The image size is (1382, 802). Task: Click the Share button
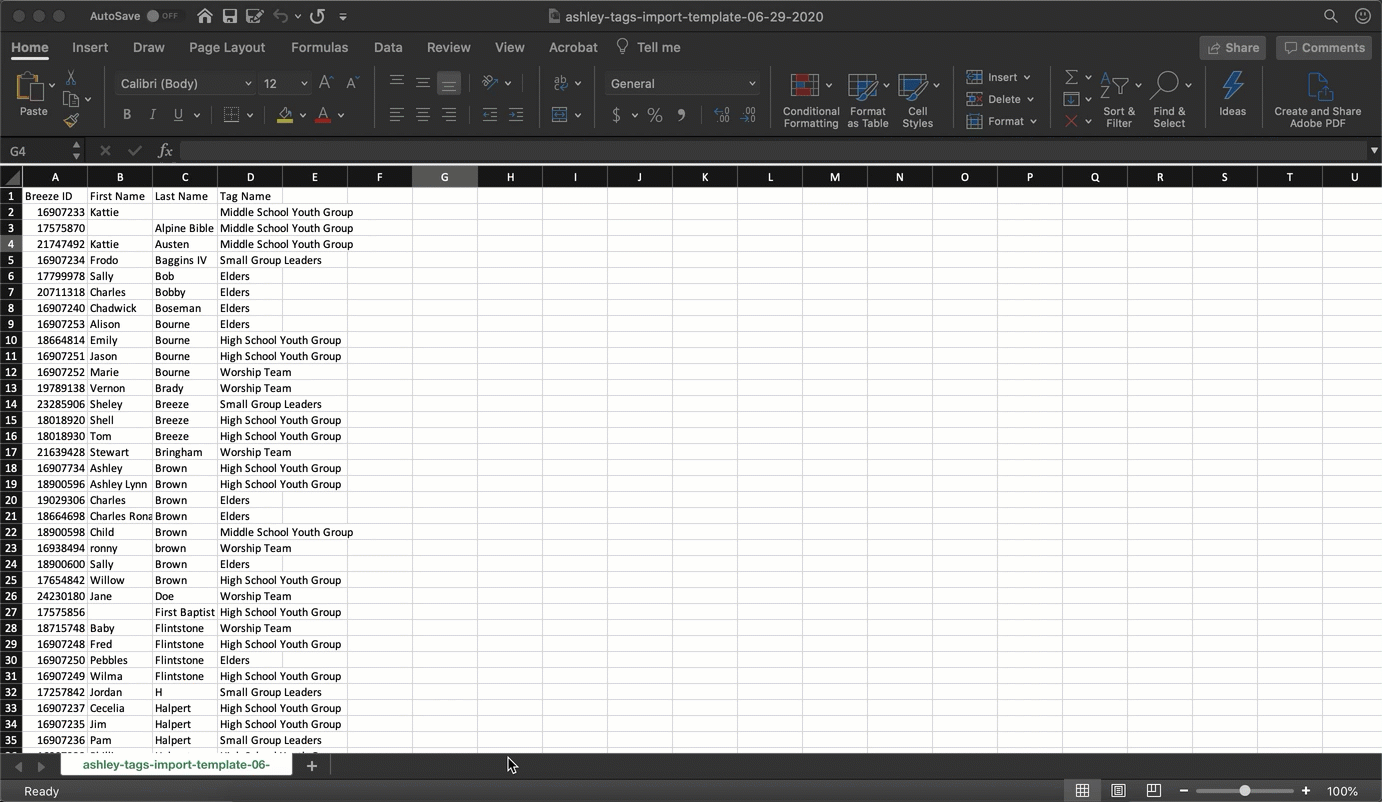click(1233, 47)
